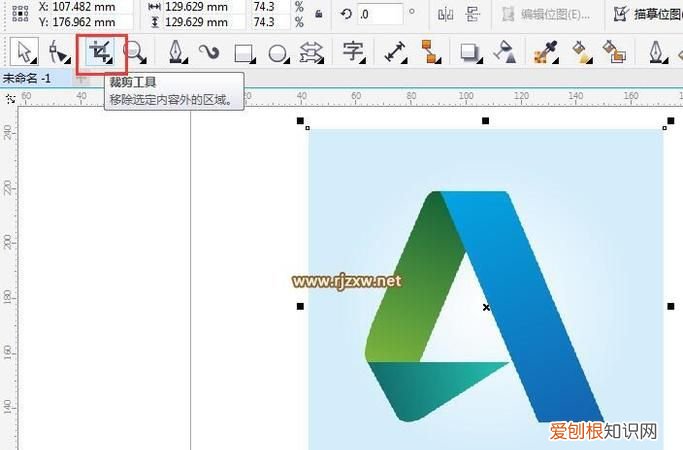Toggle the lock ratio padlock
Viewport: 683px width, 450px height.
point(318,13)
